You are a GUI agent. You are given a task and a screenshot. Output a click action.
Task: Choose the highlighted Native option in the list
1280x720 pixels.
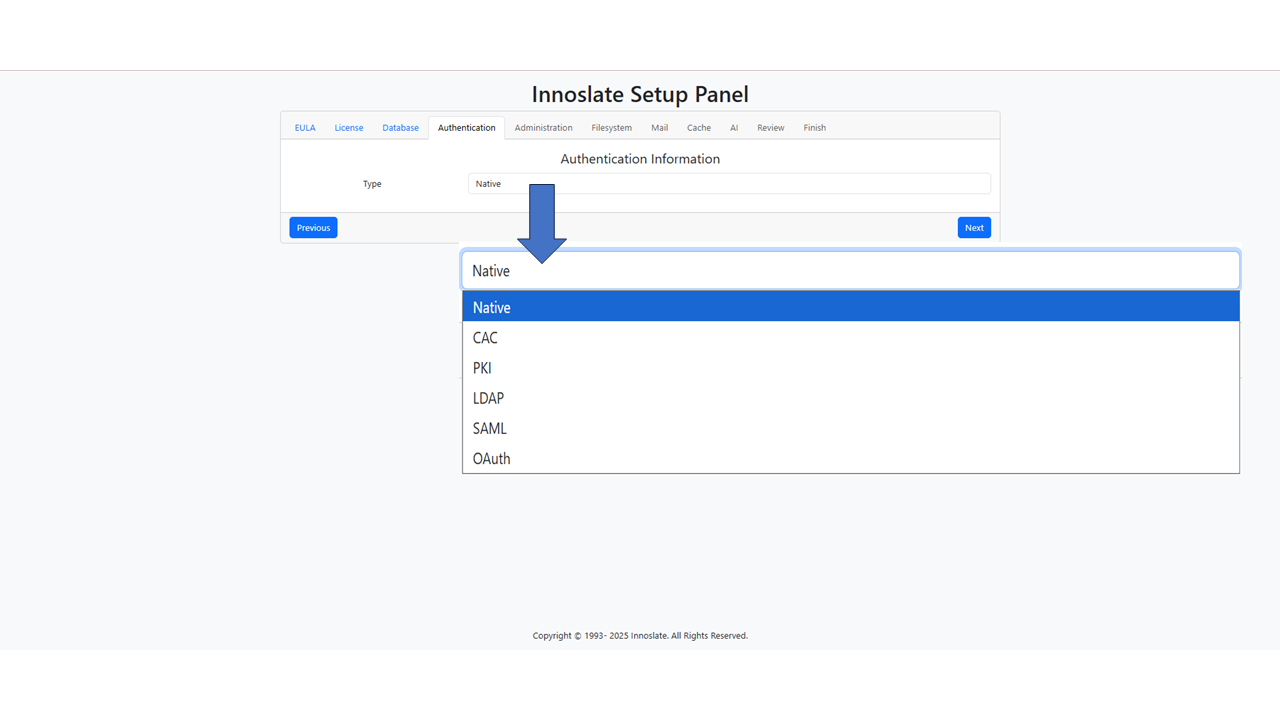click(x=851, y=307)
